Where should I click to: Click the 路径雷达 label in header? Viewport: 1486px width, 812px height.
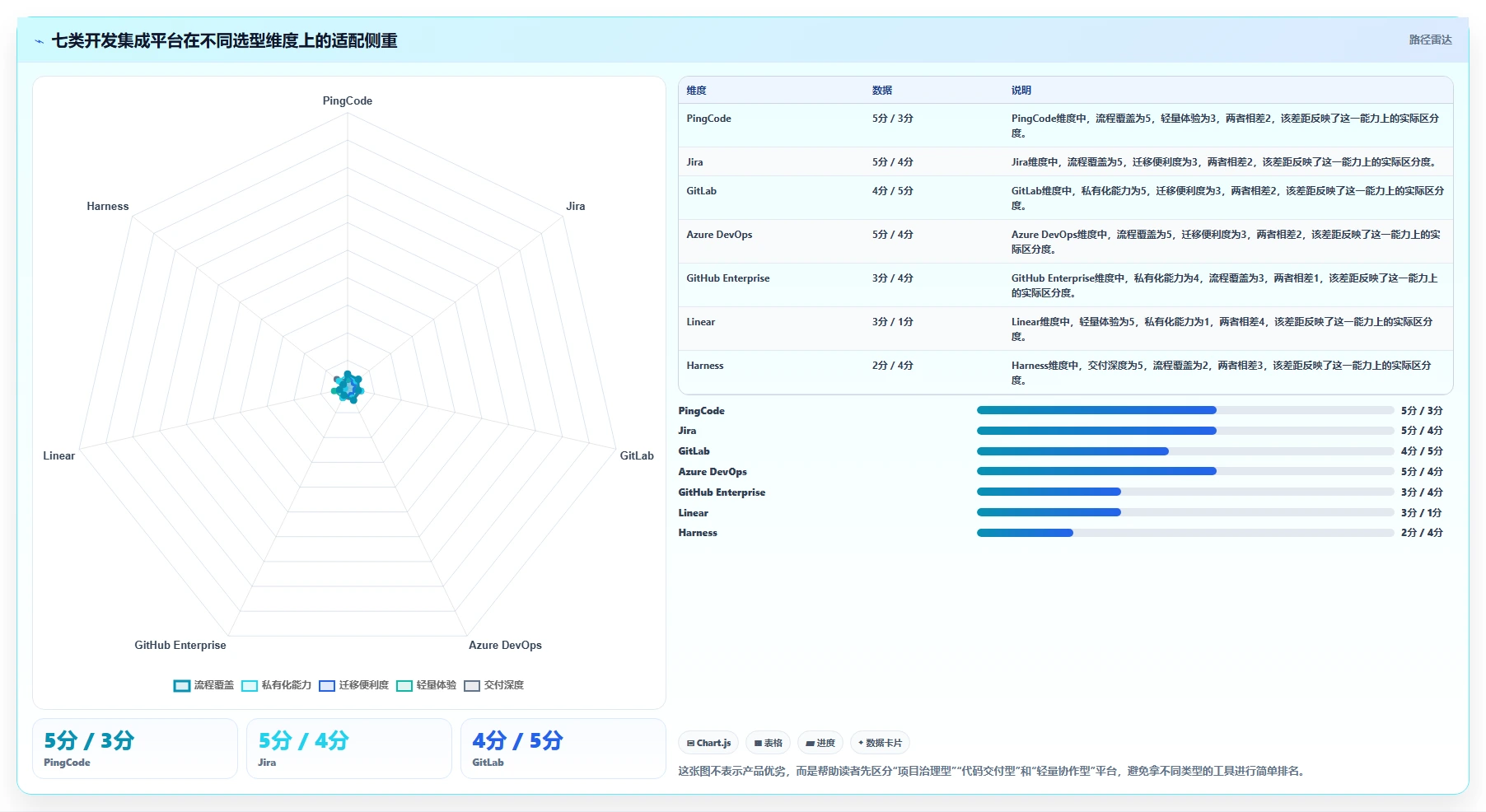point(1430,40)
